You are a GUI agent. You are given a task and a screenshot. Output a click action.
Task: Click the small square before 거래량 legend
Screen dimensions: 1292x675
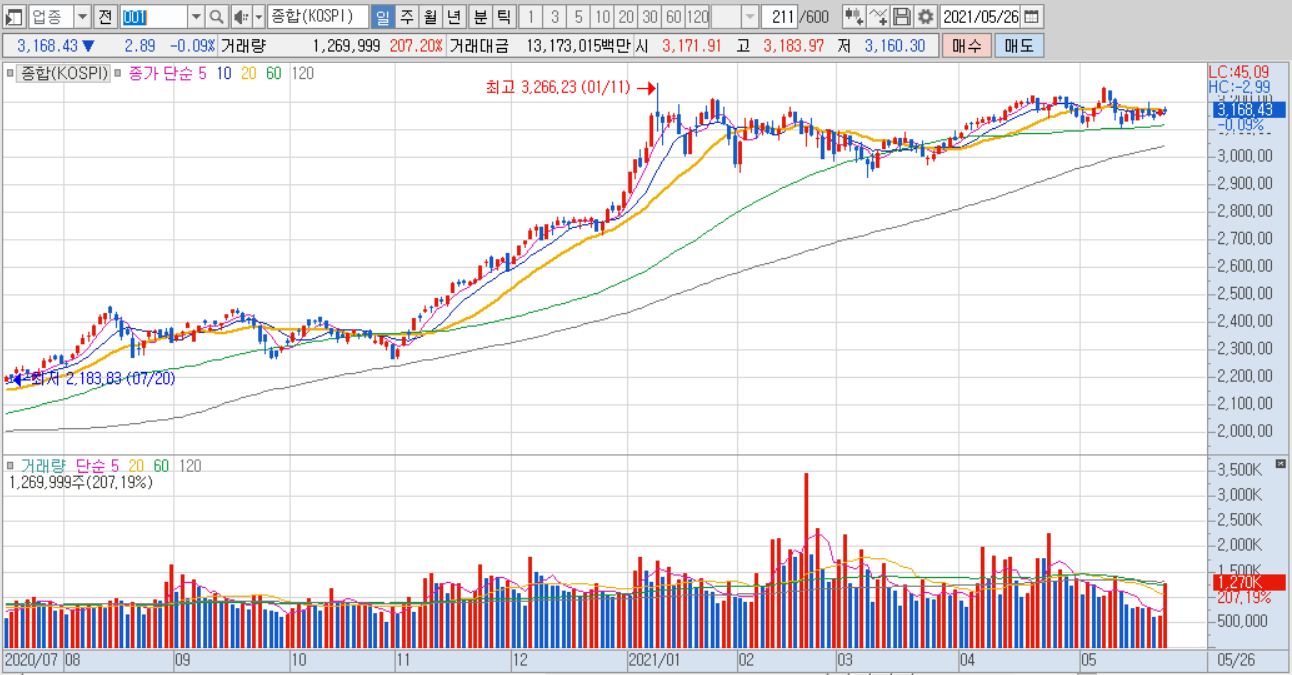click(12, 466)
